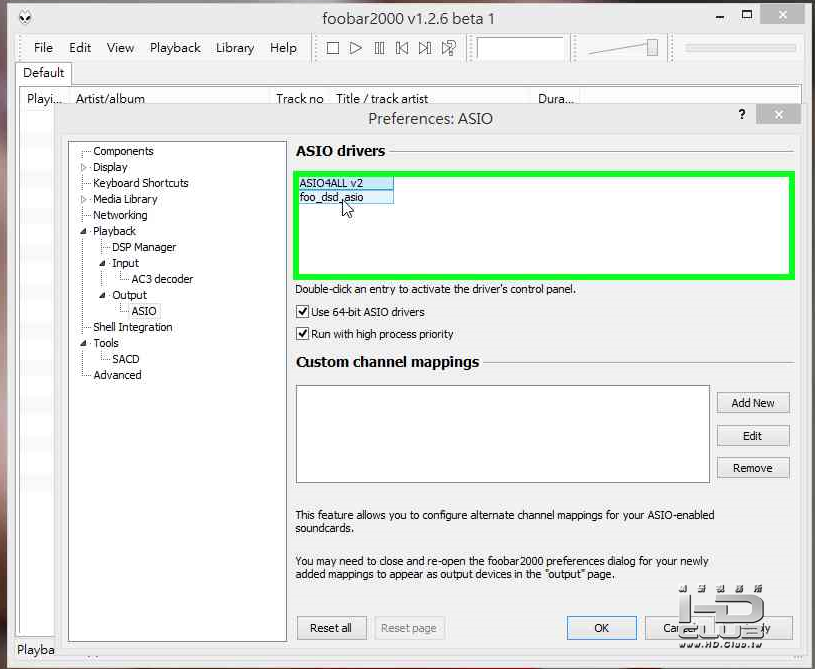Click the Add New button
Screen dimensions: 815x669
753,403
